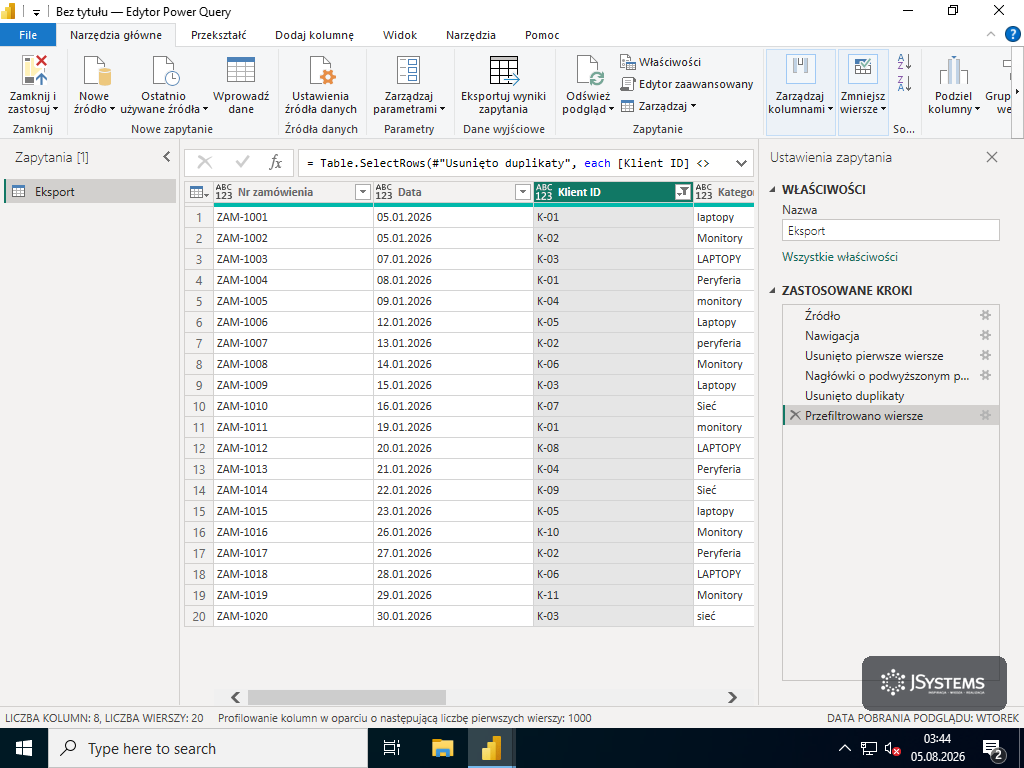Cancel the formula with the X icon

coord(204,163)
